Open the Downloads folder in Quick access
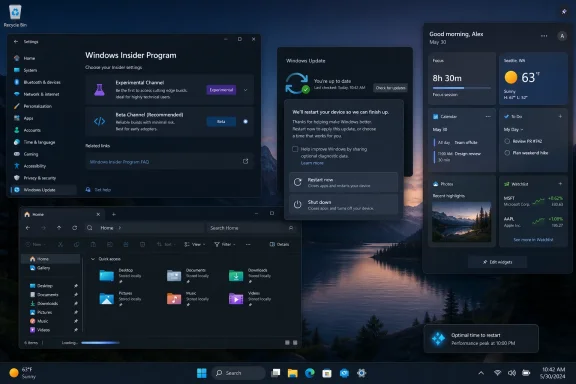 pos(251,276)
